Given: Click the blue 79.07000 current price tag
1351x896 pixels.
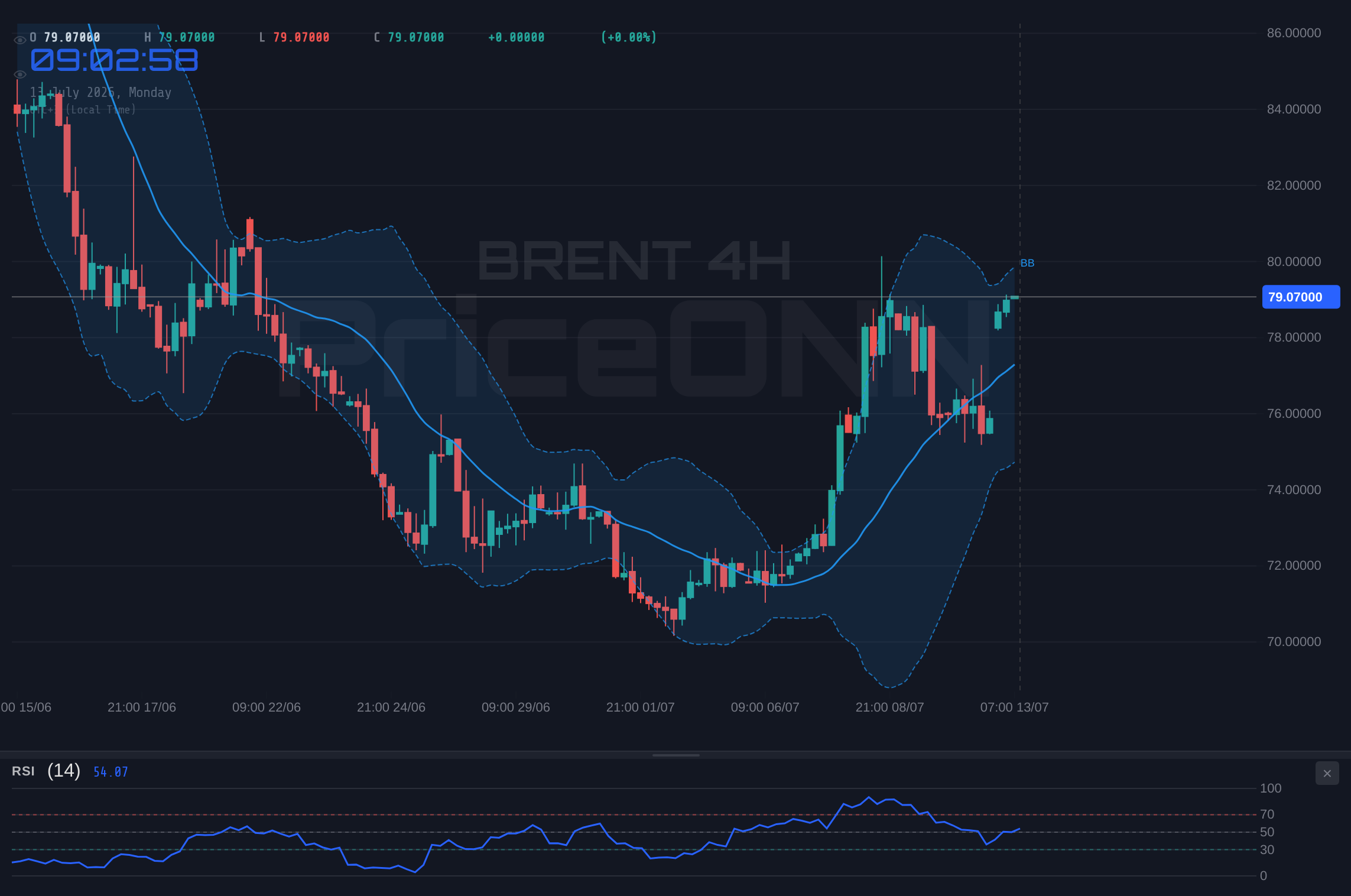Looking at the screenshot, I should [1301, 297].
